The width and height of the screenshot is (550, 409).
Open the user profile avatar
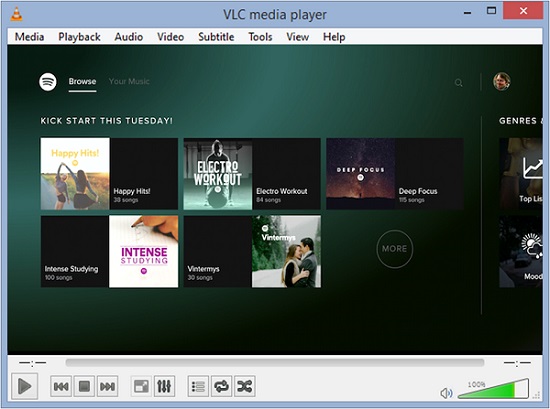(x=502, y=81)
